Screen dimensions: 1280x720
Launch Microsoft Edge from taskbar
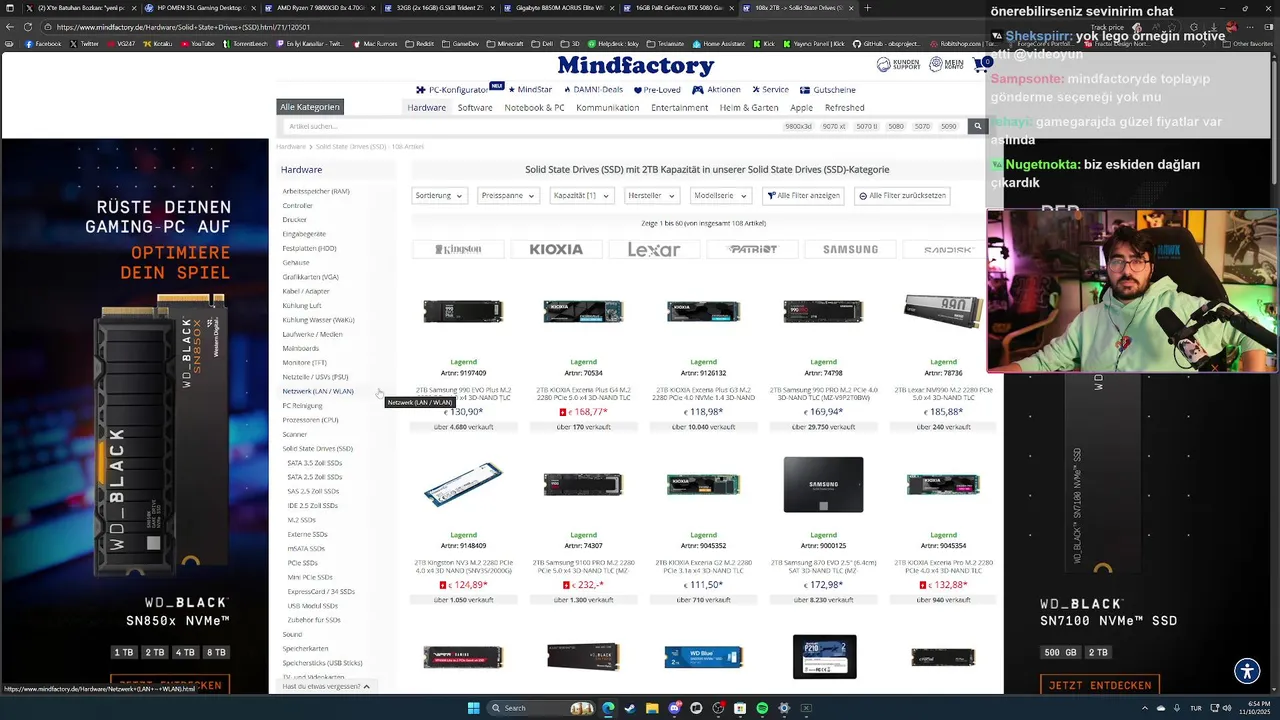point(608,708)
